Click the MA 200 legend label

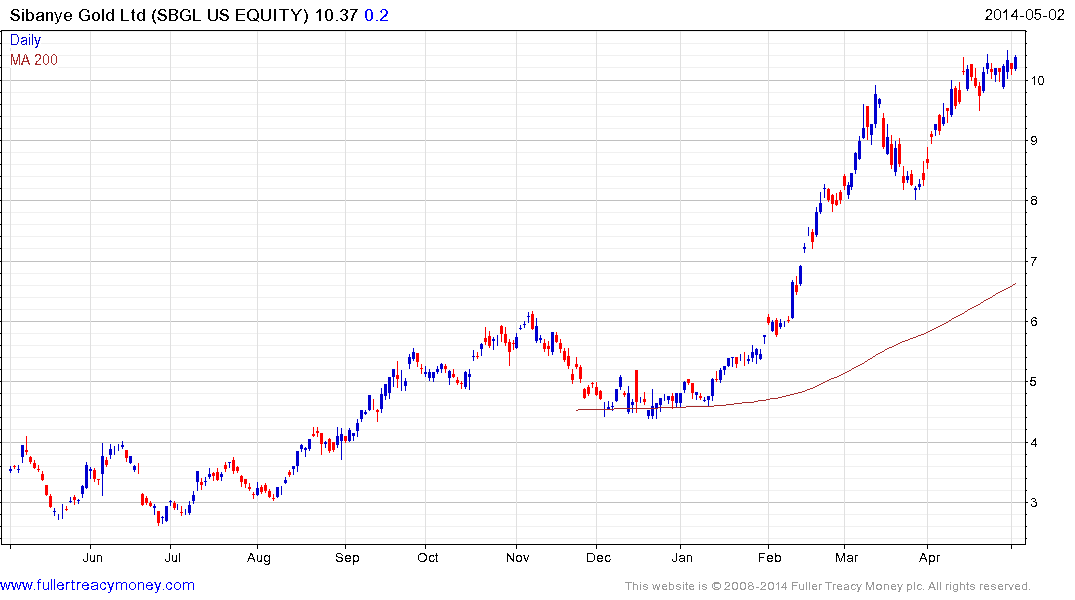[34, 60]
